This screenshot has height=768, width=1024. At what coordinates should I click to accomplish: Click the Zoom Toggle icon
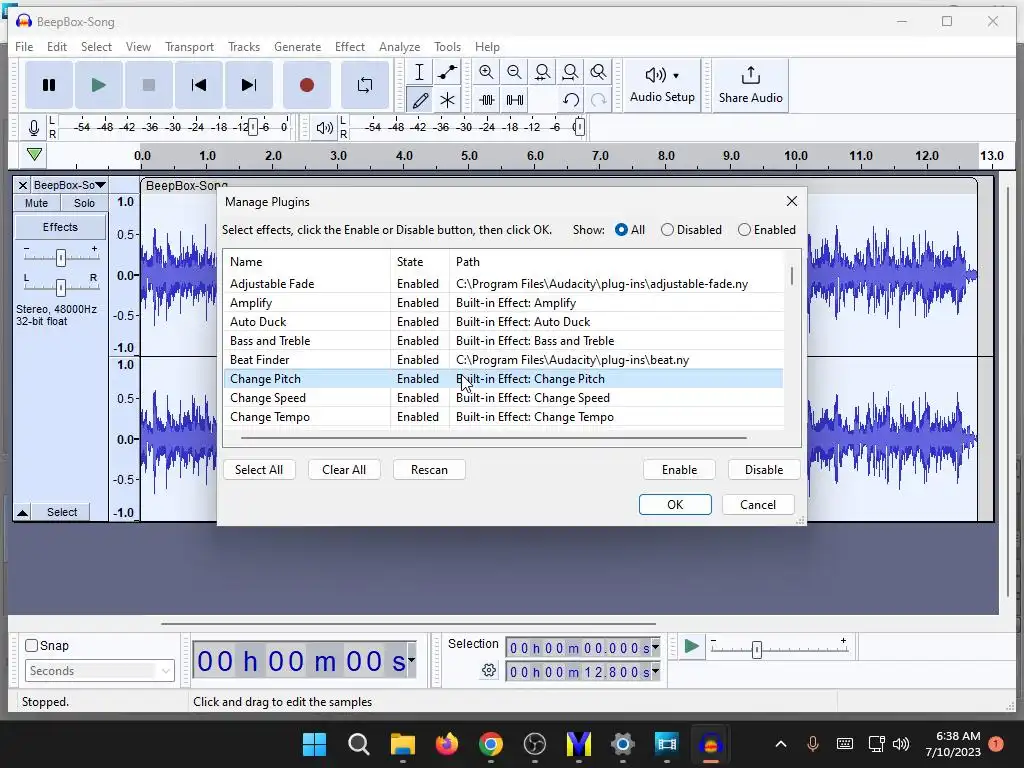point(598,72)
